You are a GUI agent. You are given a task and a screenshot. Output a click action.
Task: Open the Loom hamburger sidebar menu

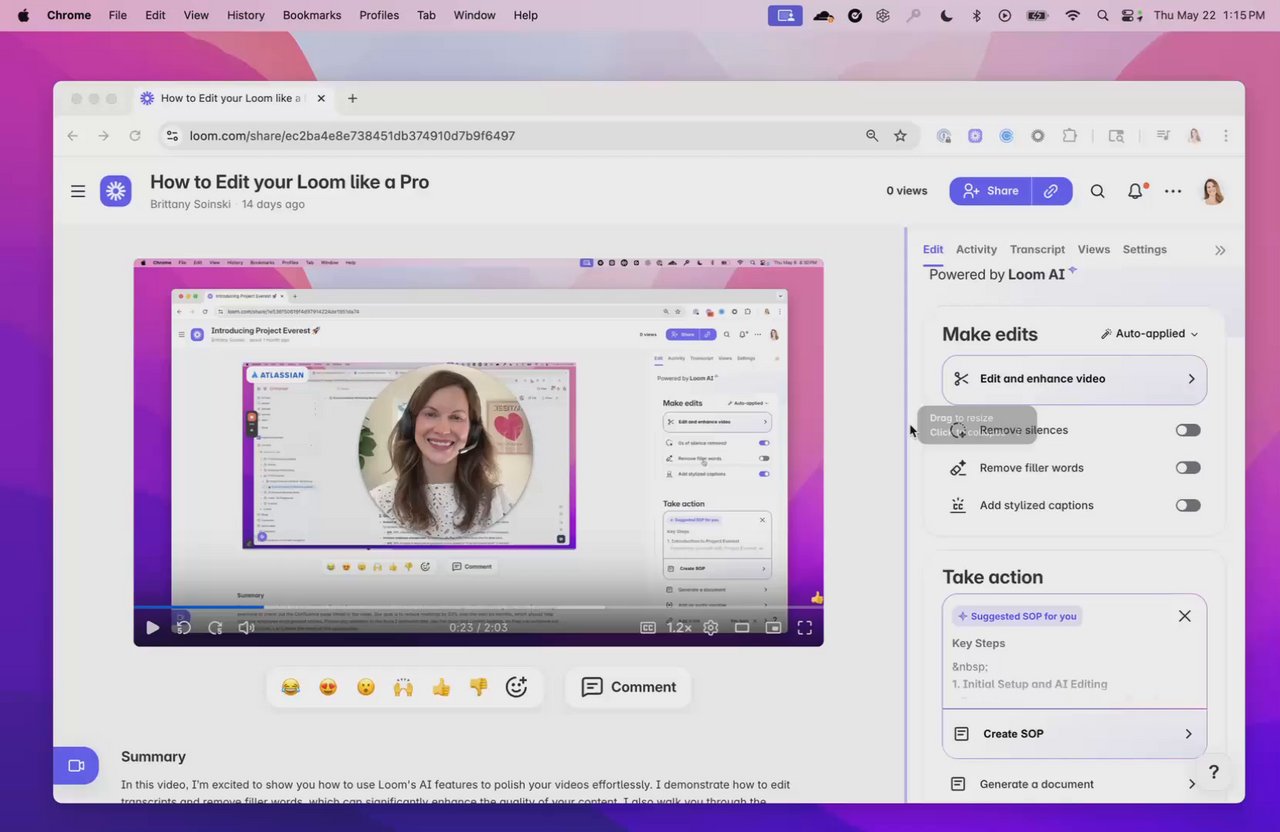(78, 191)
